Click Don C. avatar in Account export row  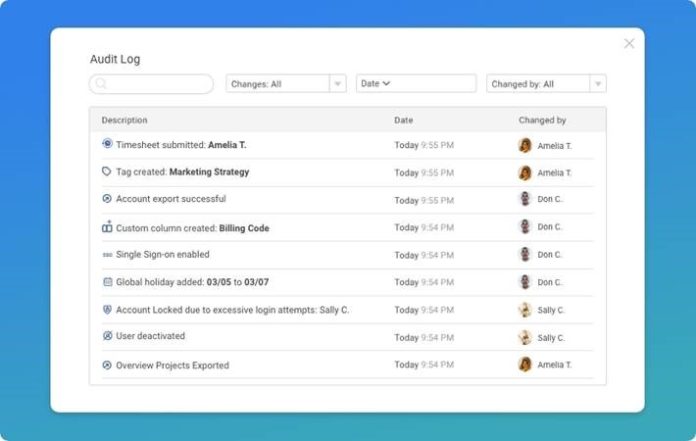525,199
